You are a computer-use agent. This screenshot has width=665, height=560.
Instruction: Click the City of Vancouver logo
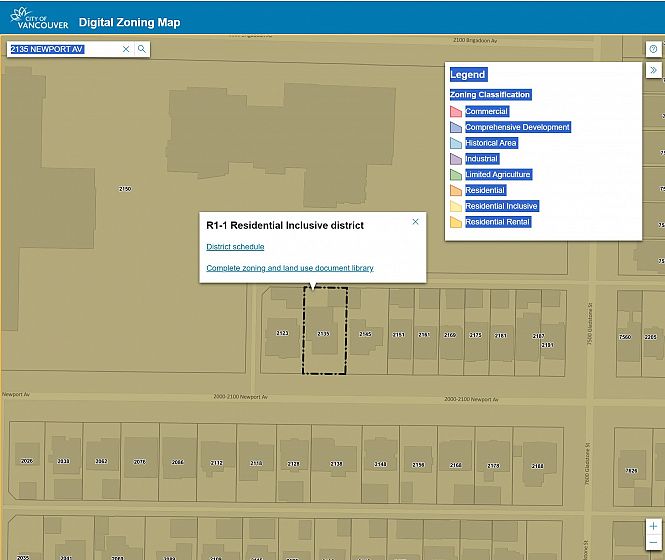tap(39, 18)
